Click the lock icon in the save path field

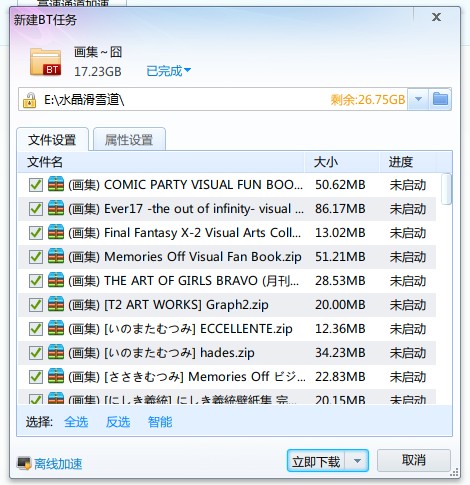[29, 100]
